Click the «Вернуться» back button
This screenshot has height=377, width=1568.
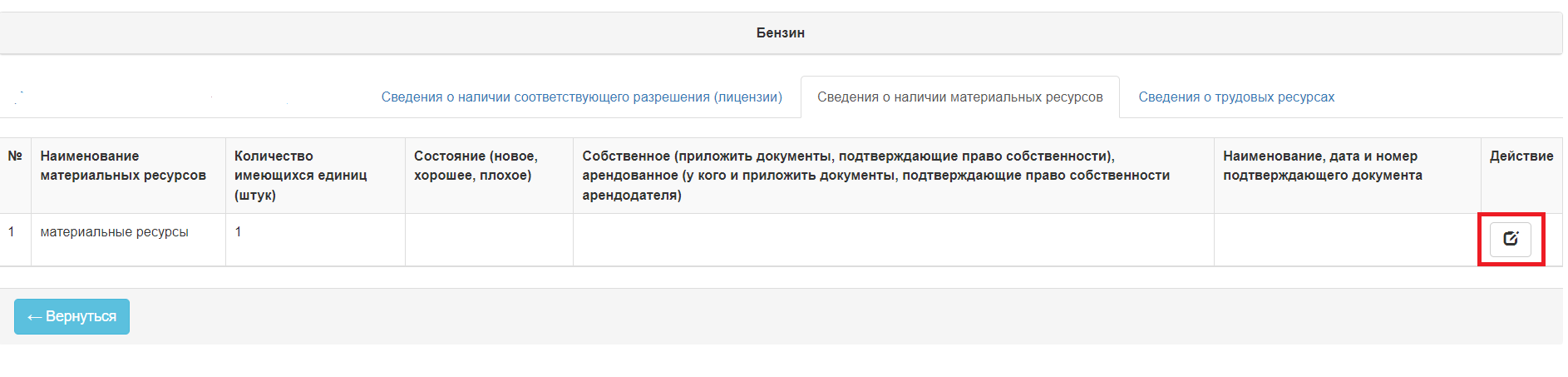[x=71, y=316]
